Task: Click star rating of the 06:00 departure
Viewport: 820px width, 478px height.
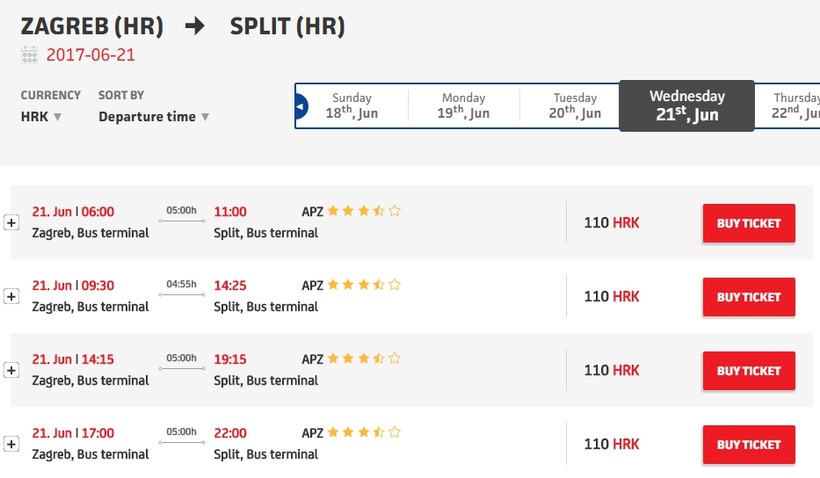Action: 364,211
